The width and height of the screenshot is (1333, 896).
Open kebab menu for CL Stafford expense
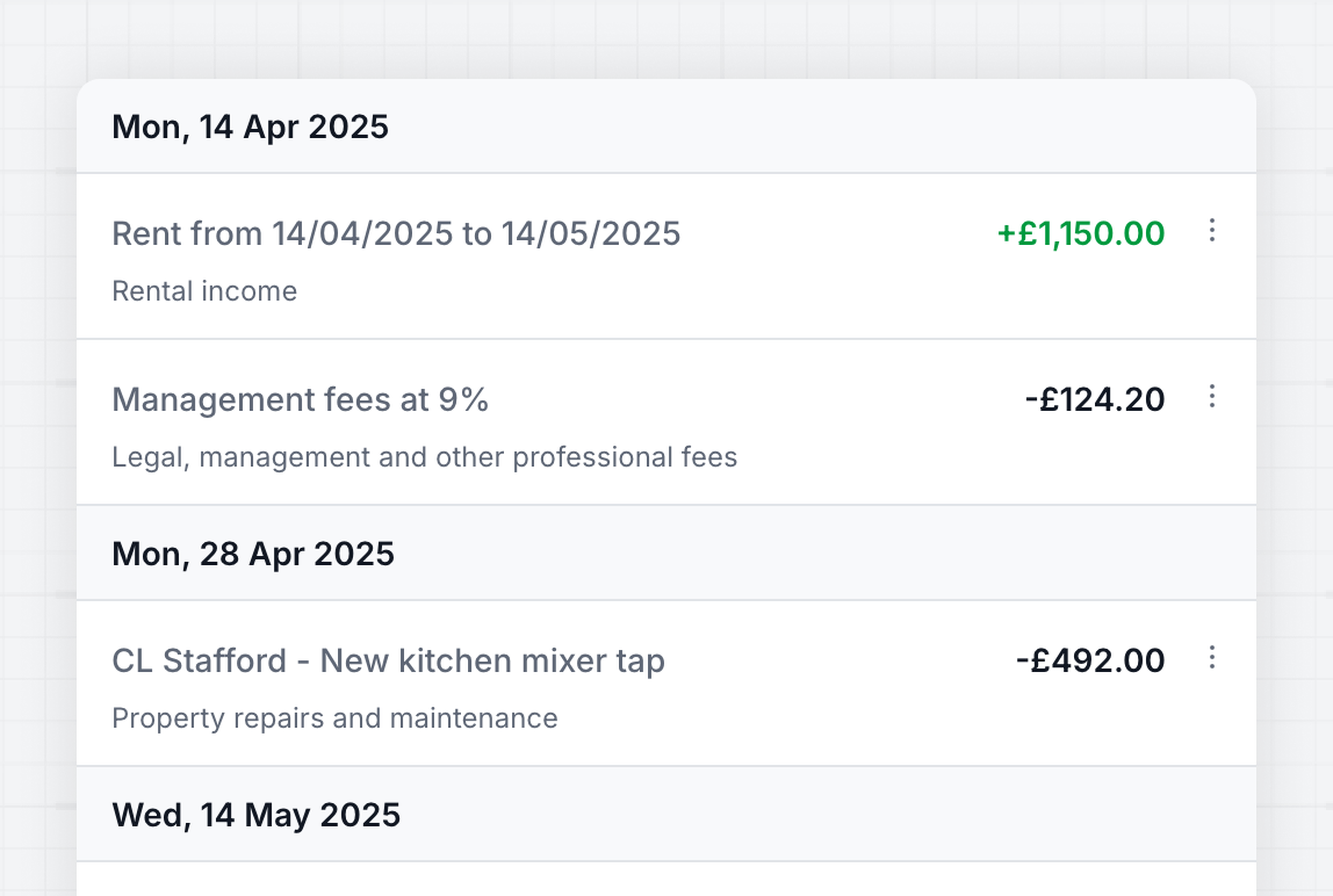point(1212,658)
